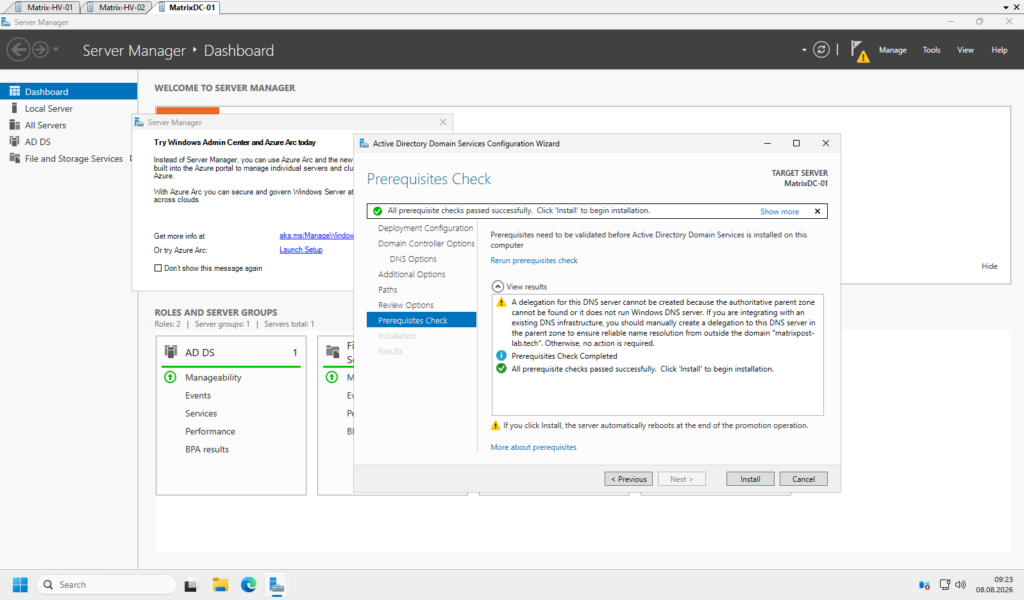Click the volume icon in system tray
Image resolution: width=1024 pixels, height=600 pixels.
[960, 585]
